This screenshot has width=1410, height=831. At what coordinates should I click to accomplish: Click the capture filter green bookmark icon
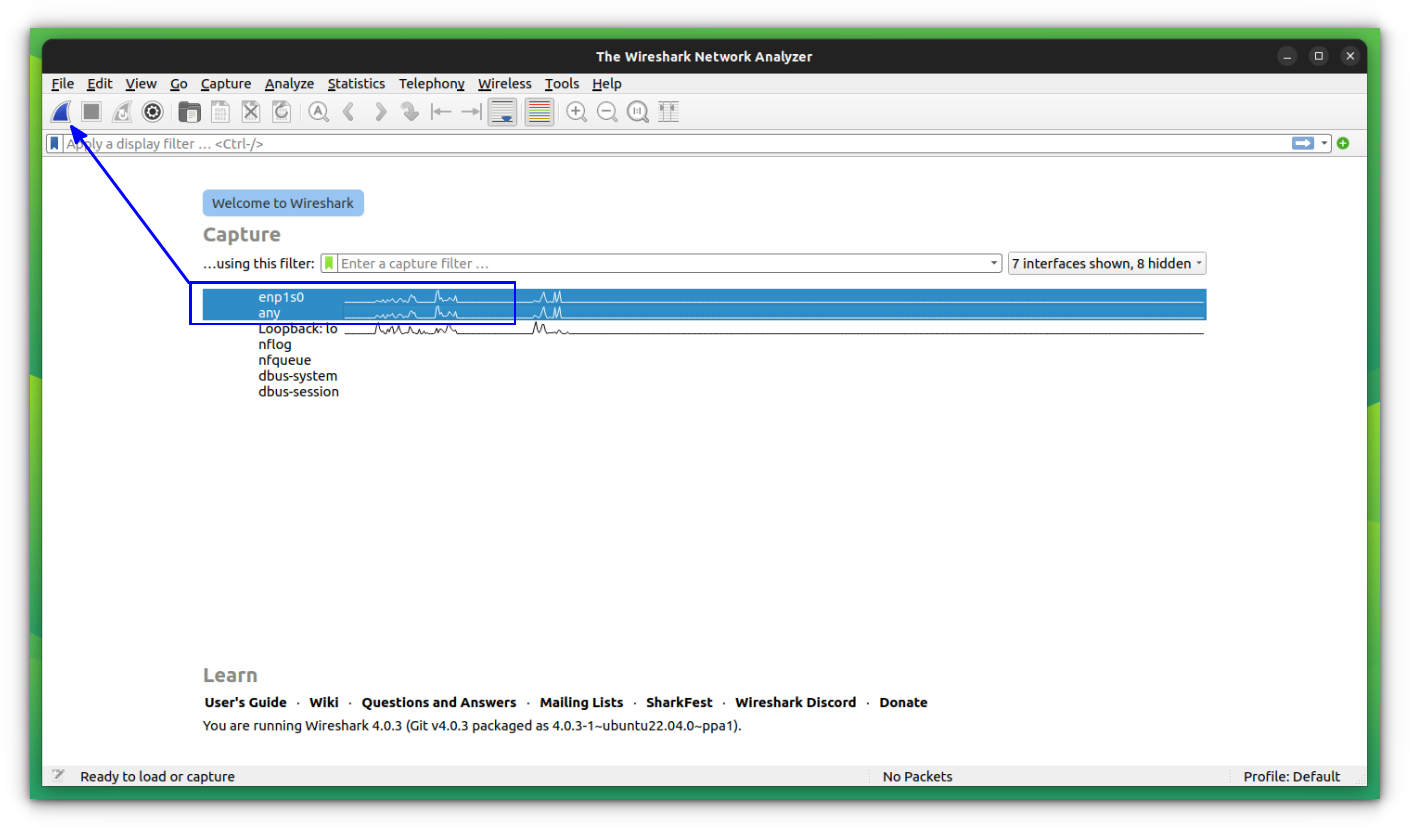point(329,264)
